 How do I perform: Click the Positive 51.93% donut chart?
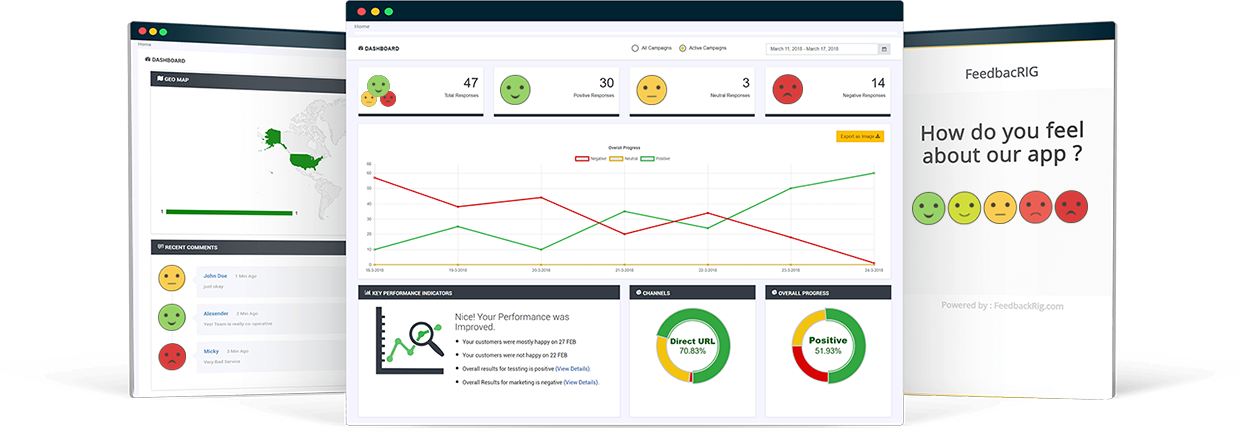828,346
